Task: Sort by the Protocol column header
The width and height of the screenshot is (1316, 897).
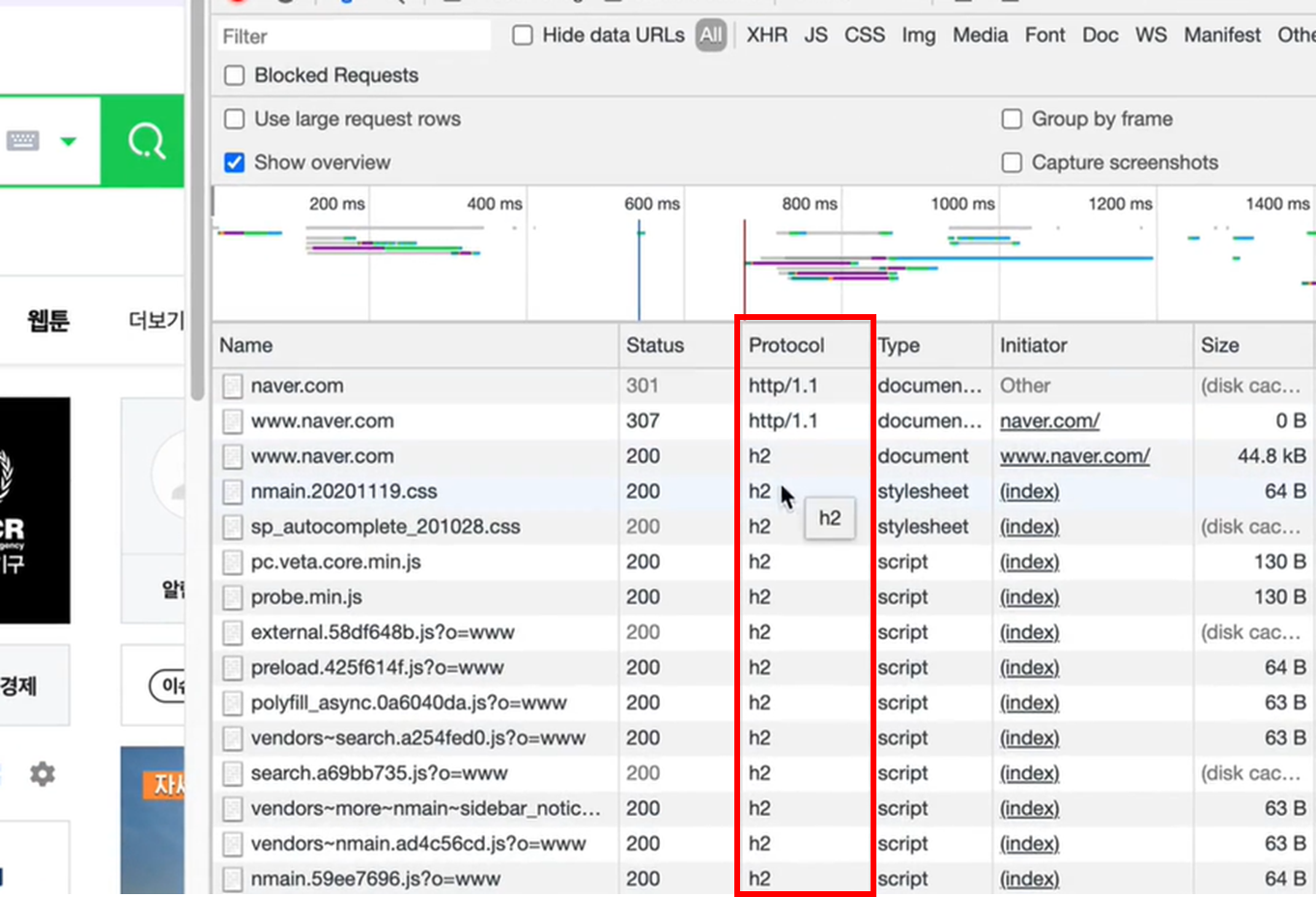Action: [x=806, y=345]
